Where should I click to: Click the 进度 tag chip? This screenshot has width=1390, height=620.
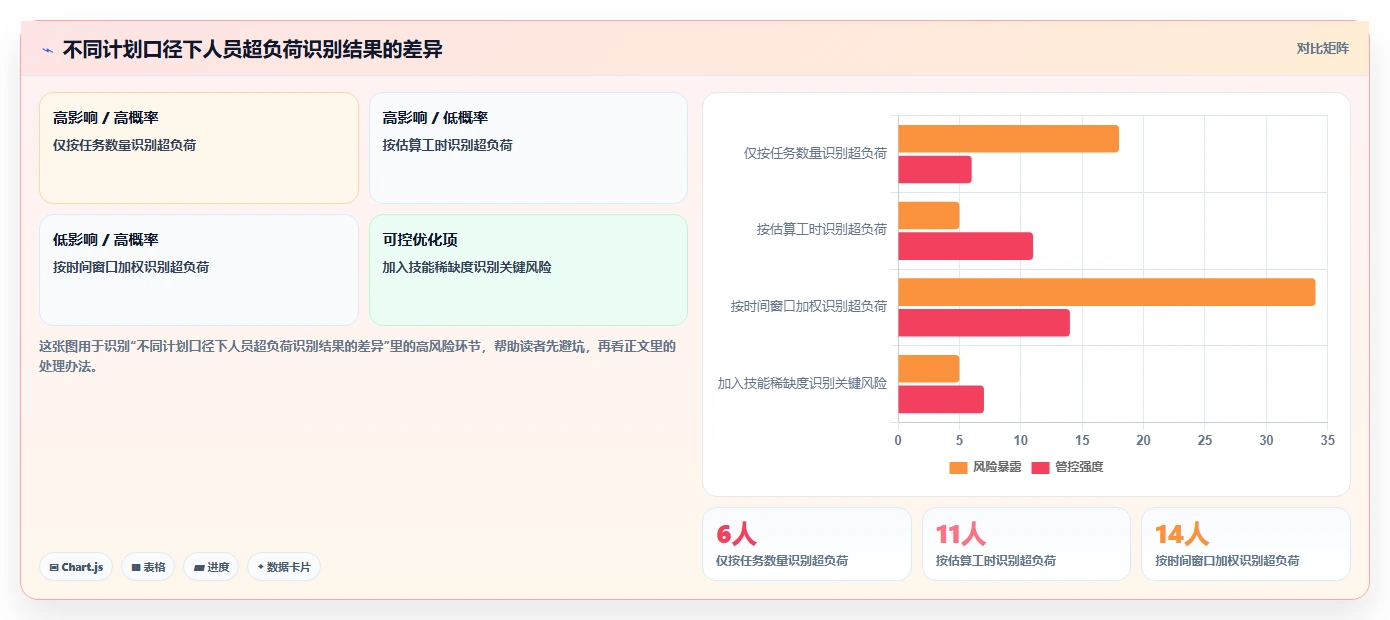(211, 567)
